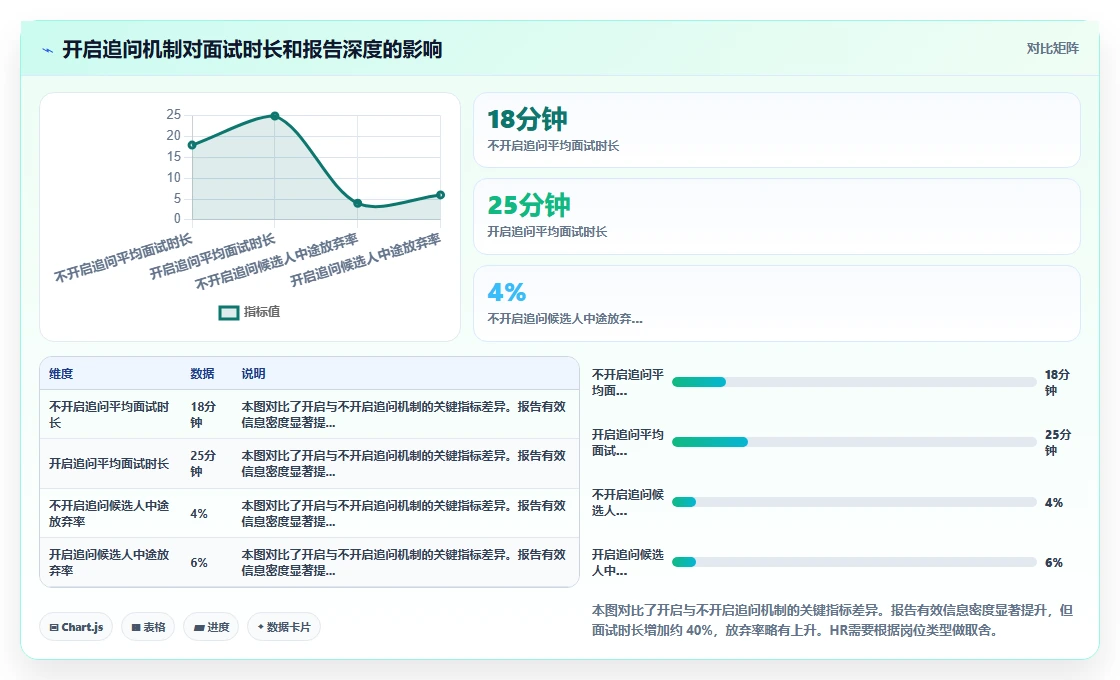Click y-axis tick label 25 in chart
This screenshot has height=680, width=1120.
[x=174, y=114]
